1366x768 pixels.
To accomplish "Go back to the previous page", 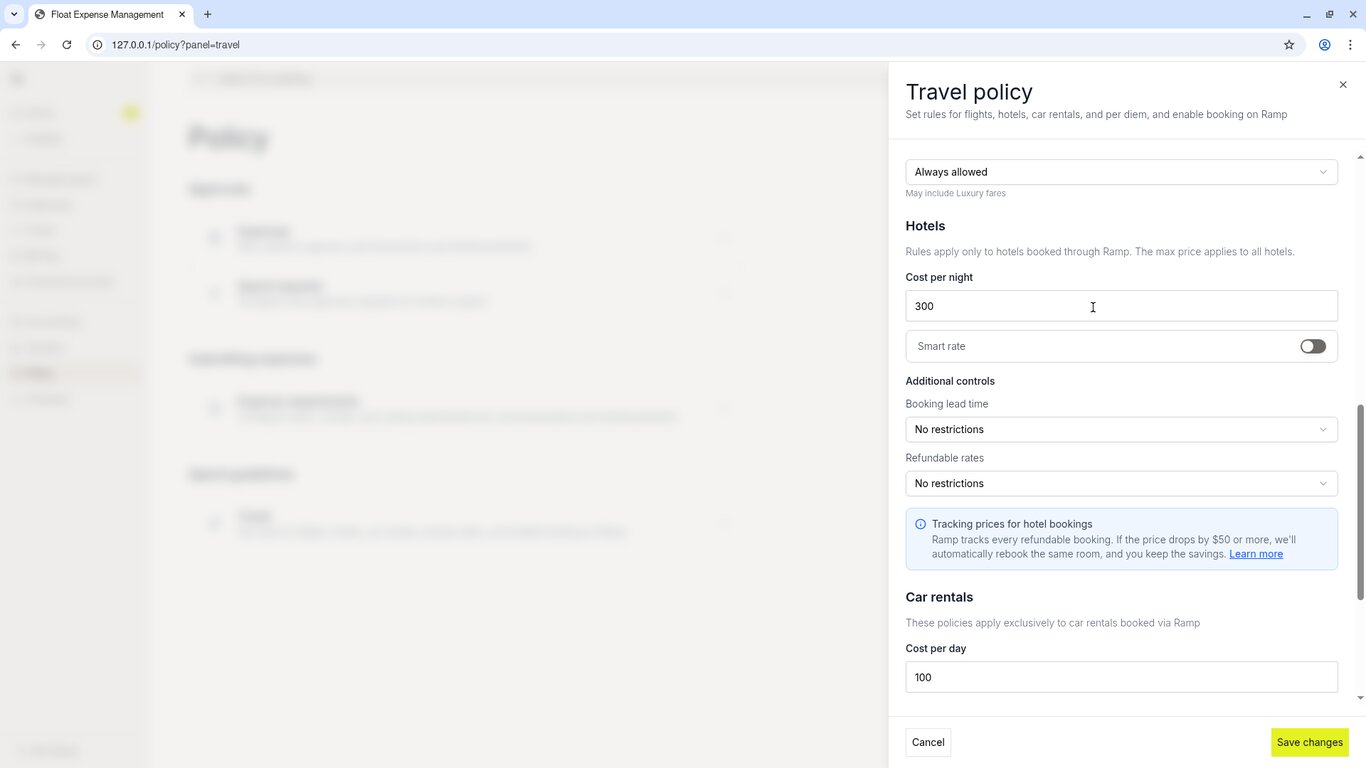I will point(16,45).
